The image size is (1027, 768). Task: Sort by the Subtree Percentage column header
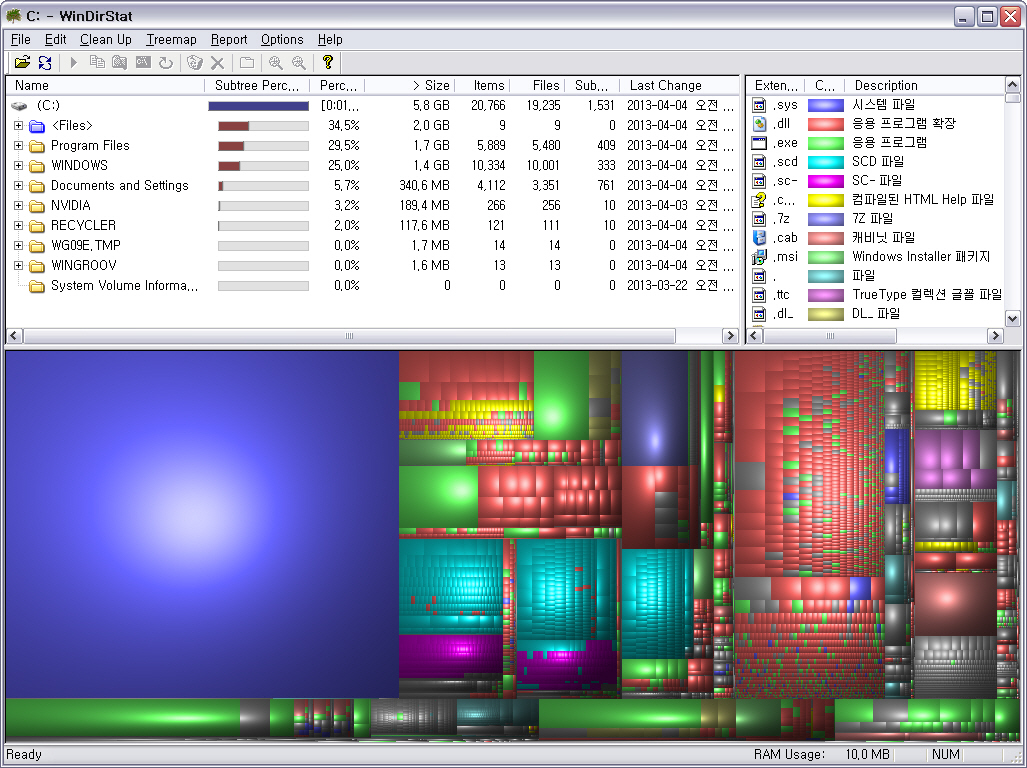[257, 85]
